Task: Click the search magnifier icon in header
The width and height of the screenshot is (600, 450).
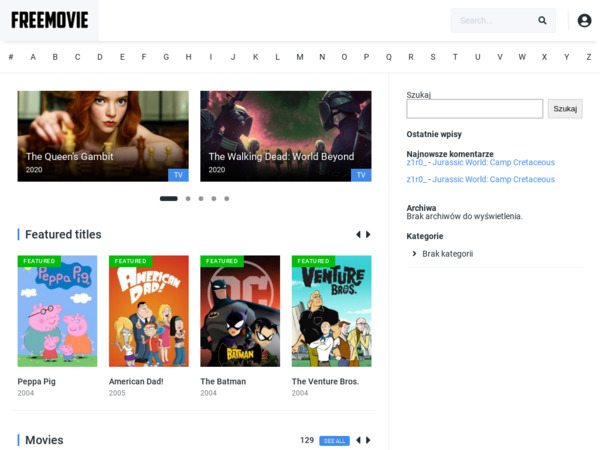Action: (542, 20)
